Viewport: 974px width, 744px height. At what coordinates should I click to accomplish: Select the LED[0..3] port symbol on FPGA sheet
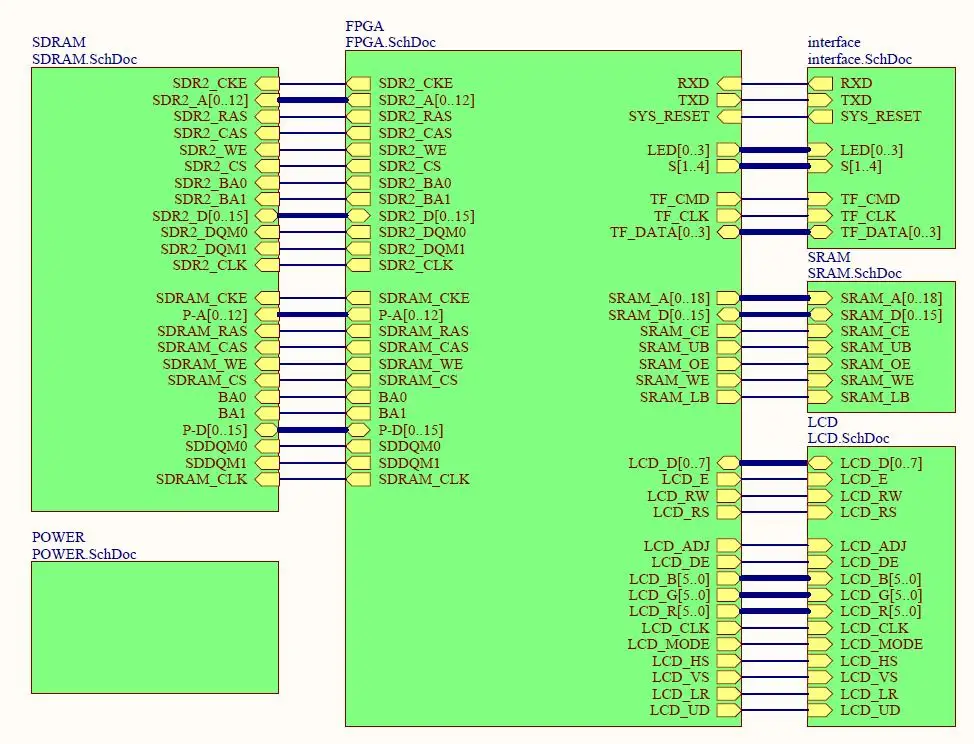click(x=729, y=150)
